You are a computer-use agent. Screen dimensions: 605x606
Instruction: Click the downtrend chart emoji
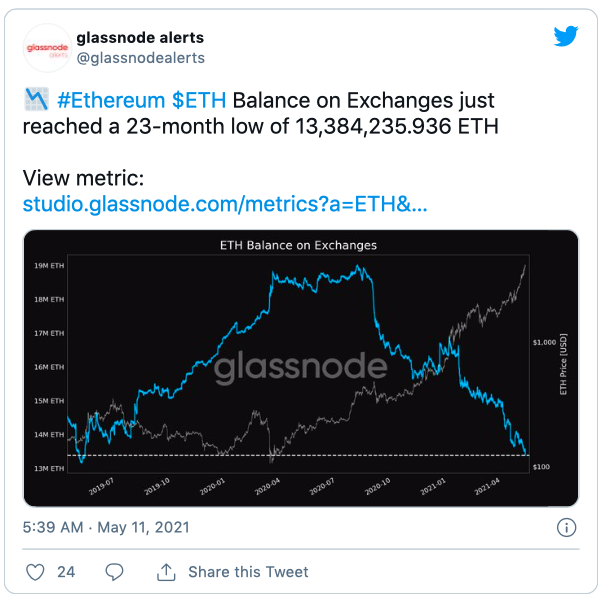click(37, 99)
